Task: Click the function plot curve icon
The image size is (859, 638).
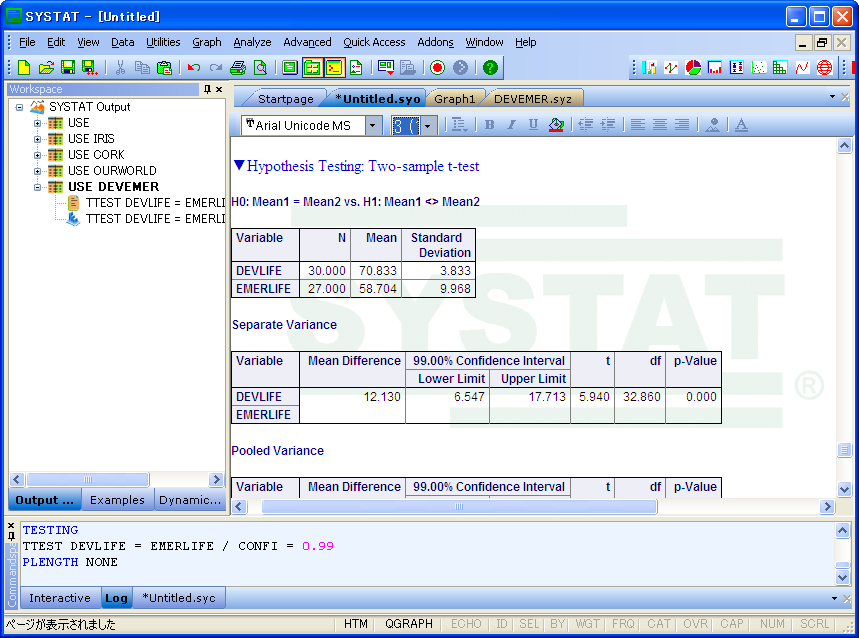Action: point(802,67)
